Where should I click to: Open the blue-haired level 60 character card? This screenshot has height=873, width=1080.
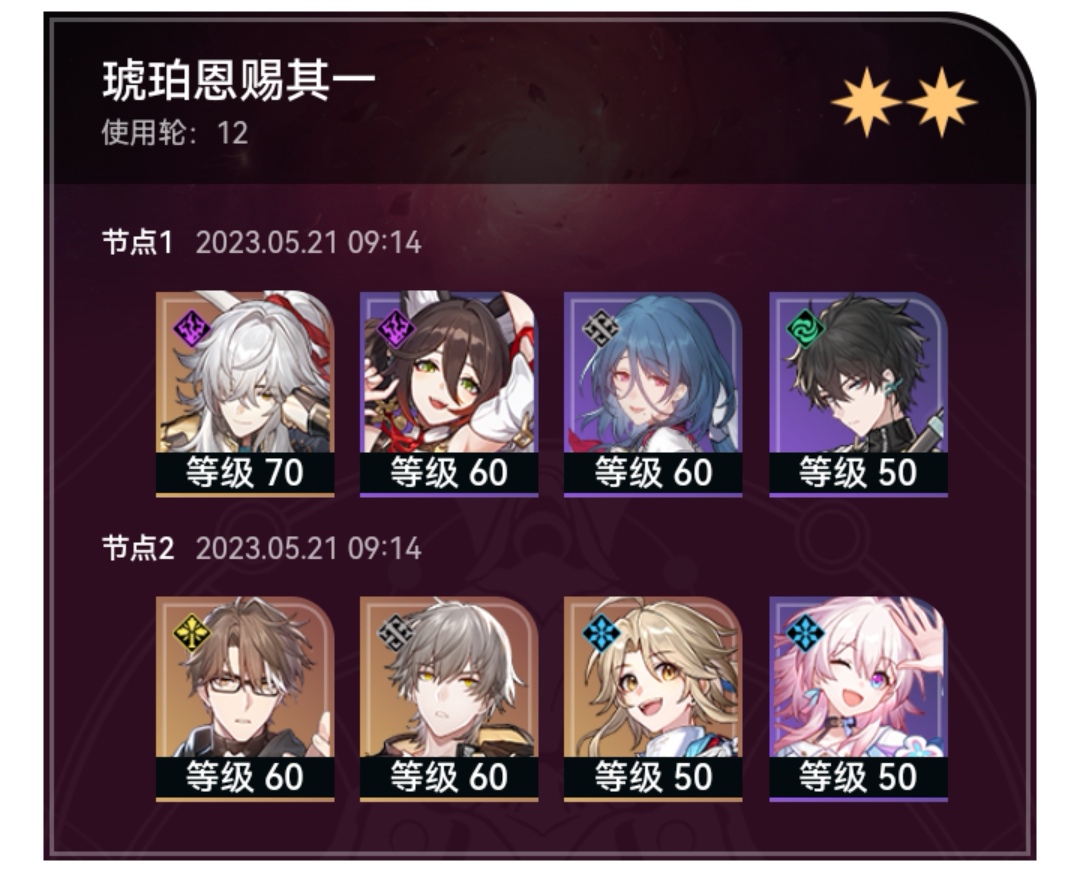(653, 393)
